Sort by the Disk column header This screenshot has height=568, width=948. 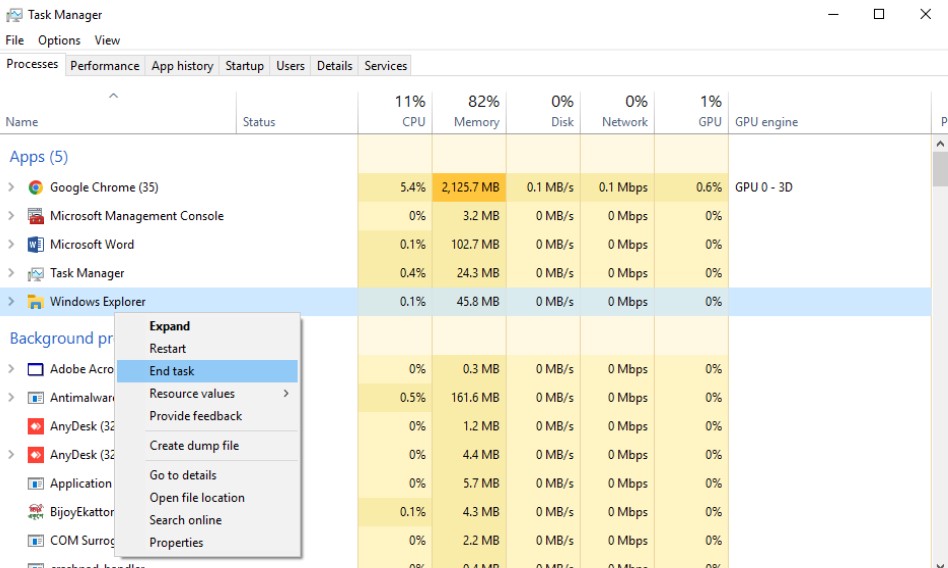pyautogui.click(x=543, y=113)
